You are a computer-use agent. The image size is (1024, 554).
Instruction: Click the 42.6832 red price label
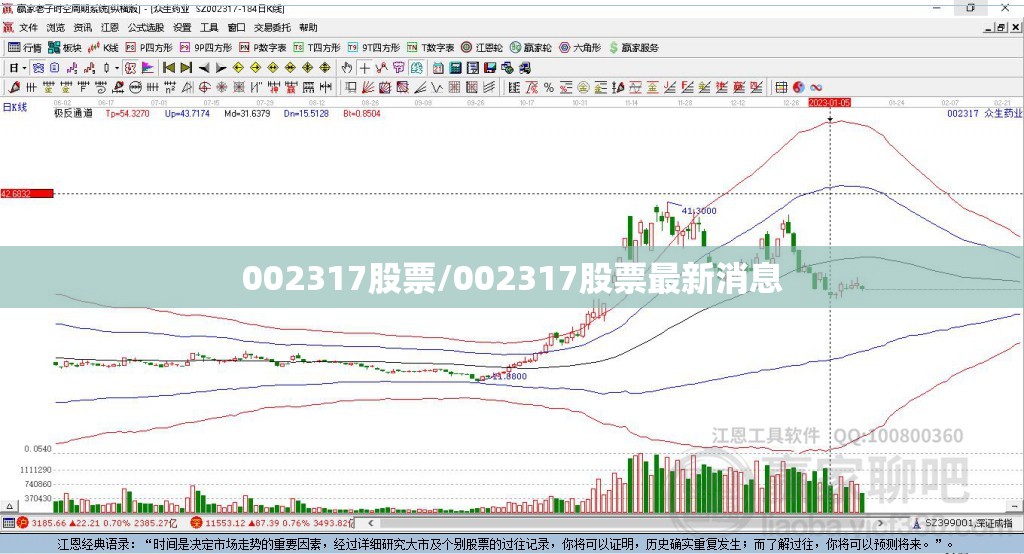pyautogui.click(x=27, y=193)
